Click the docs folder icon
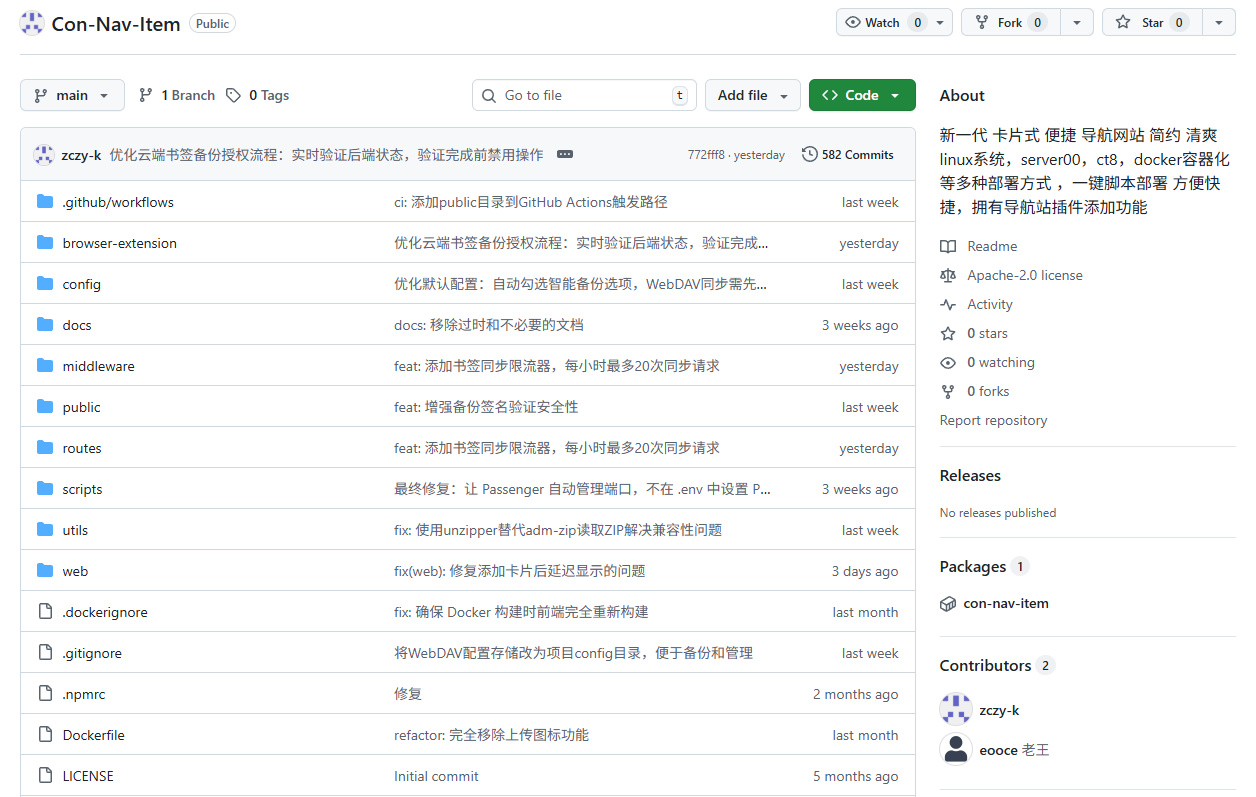This screenshot has height=797, width=1256. tap(45, 325)
